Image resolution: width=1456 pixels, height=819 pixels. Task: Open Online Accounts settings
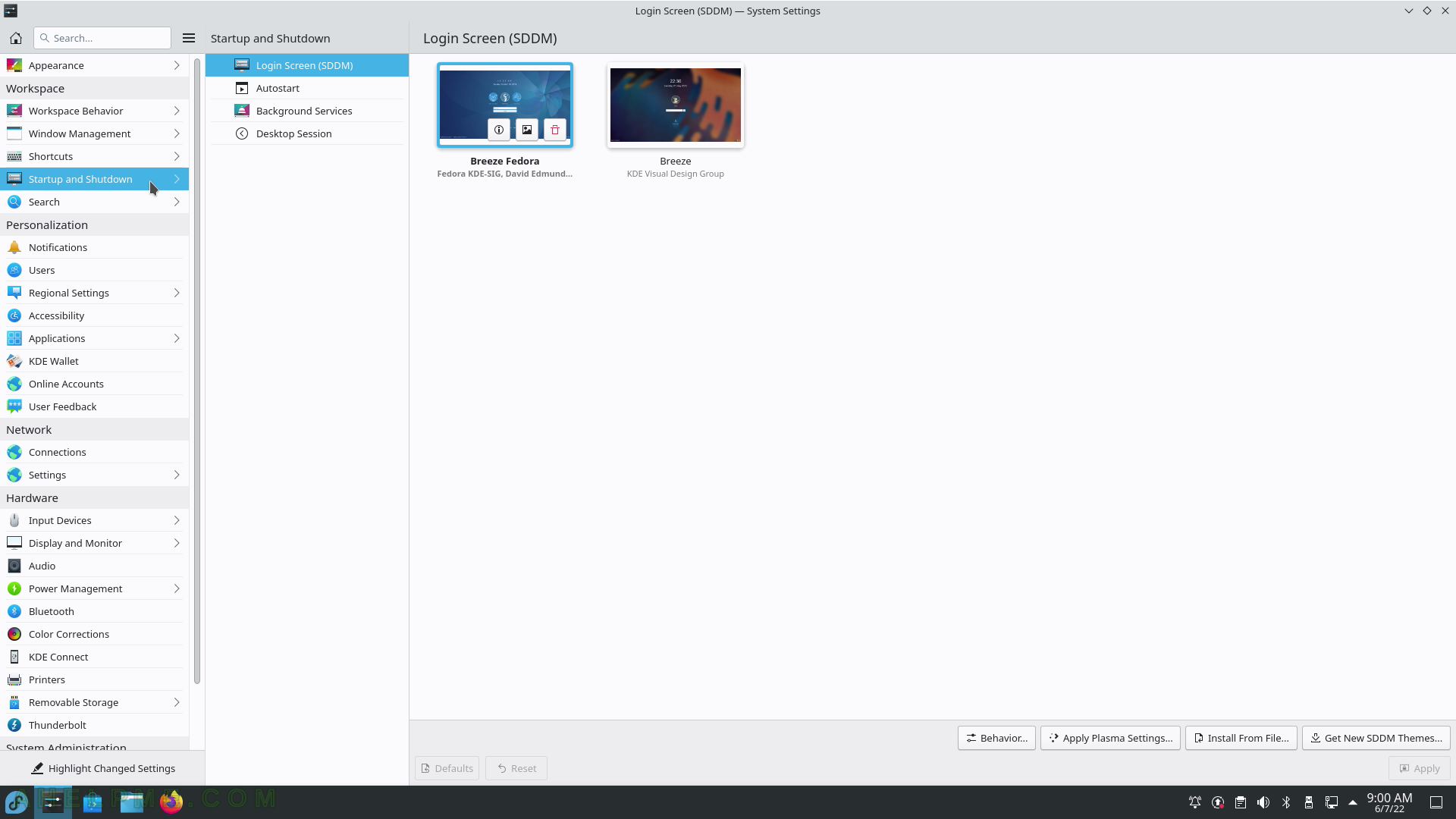(x=94, y=384)
